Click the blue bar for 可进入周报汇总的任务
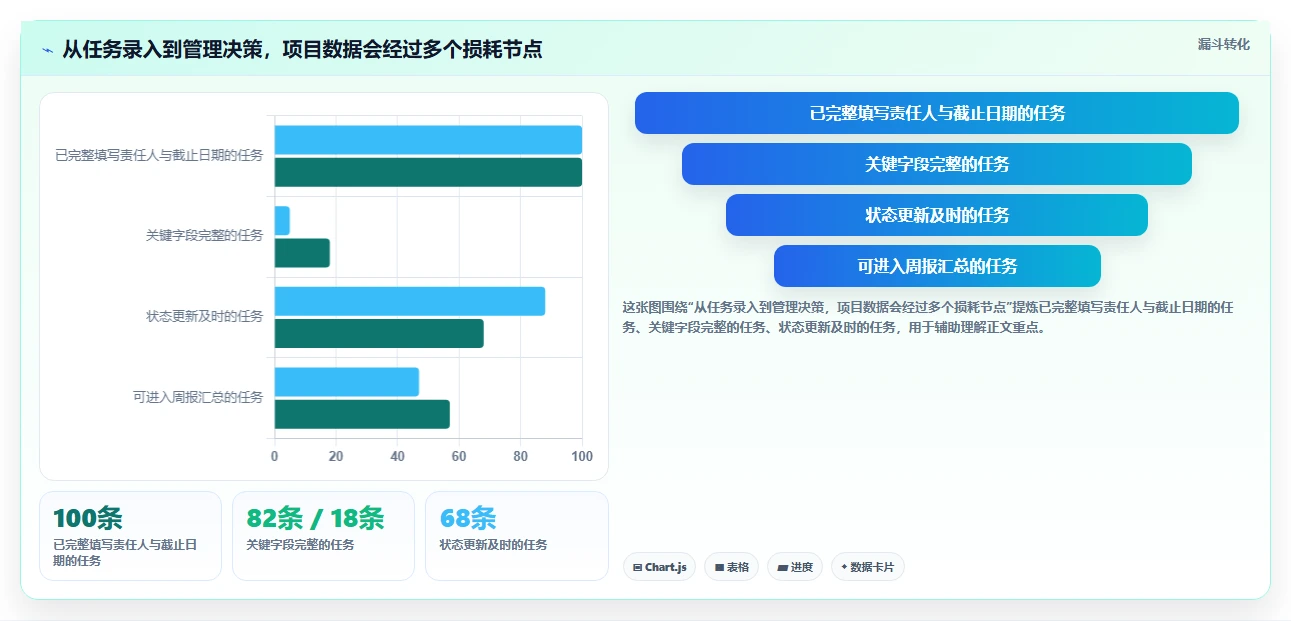Viewport: 1291px width, 621px height. pos(347,382)
